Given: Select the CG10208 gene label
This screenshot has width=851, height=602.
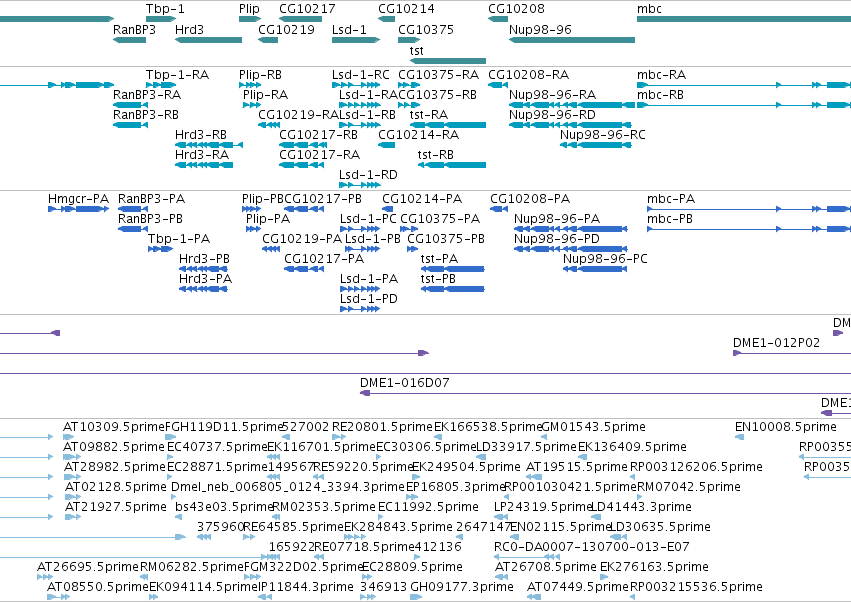Looking at the screenshot, I should pyautogui.click(x=516, y=9).
